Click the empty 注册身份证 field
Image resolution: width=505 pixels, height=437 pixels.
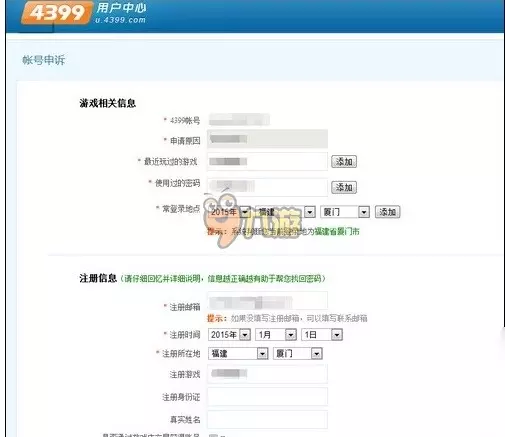[x=267, y=397]
